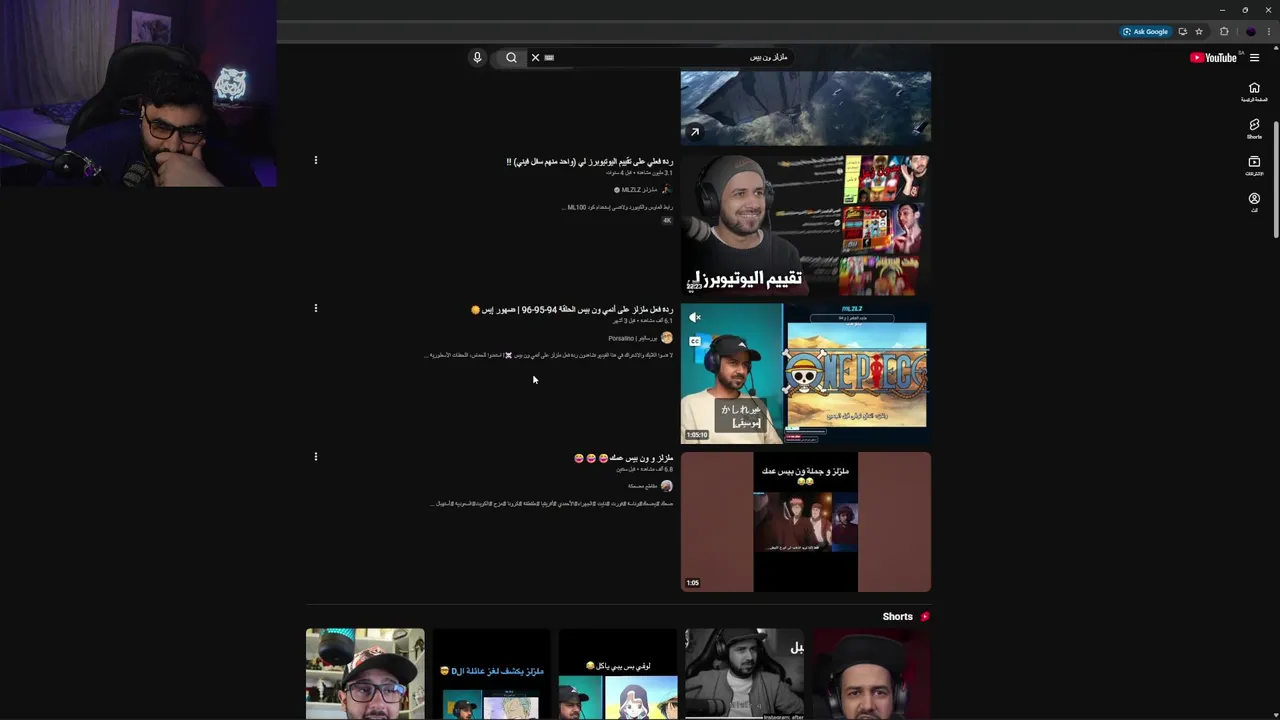Toggle captions CC on One Piece preview
The image size is (1280, 720).
695,341
